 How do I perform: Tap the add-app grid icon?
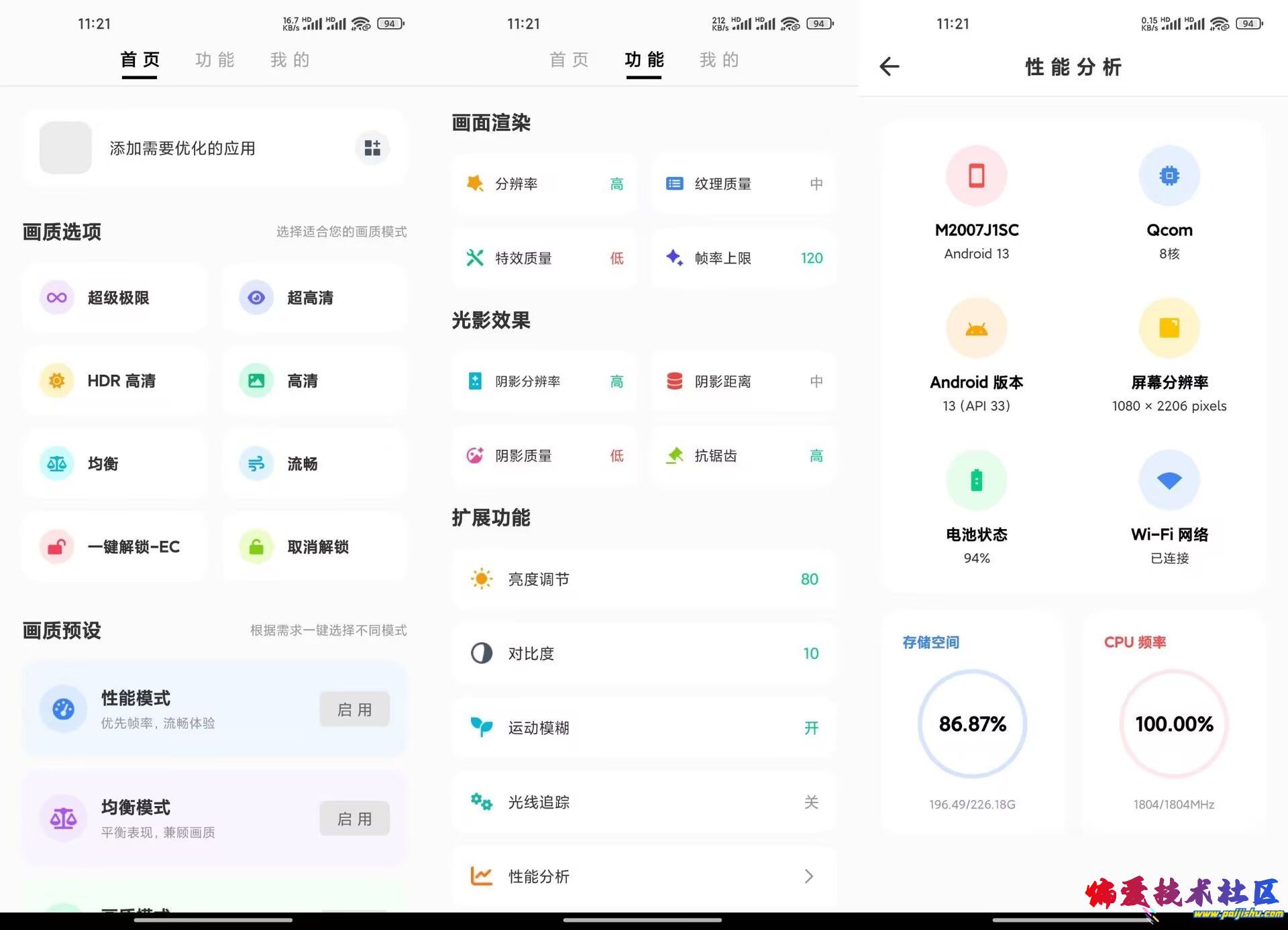pyautogui.click(x=372, y=148)
